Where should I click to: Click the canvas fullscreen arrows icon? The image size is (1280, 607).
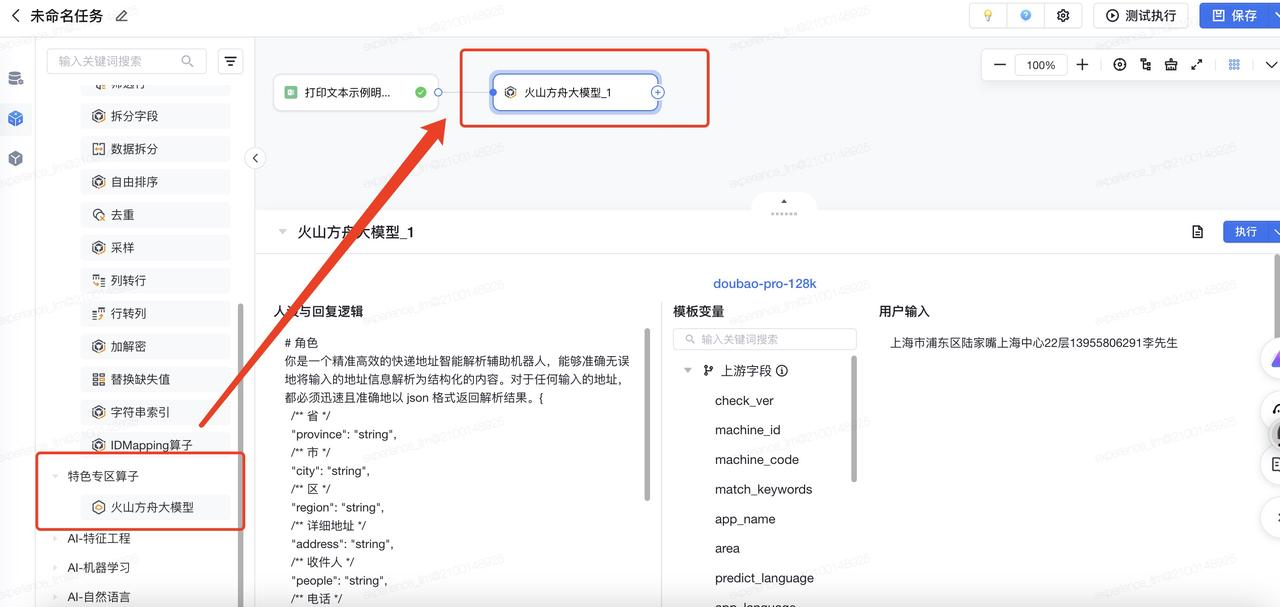click(x=1197, y=65)
